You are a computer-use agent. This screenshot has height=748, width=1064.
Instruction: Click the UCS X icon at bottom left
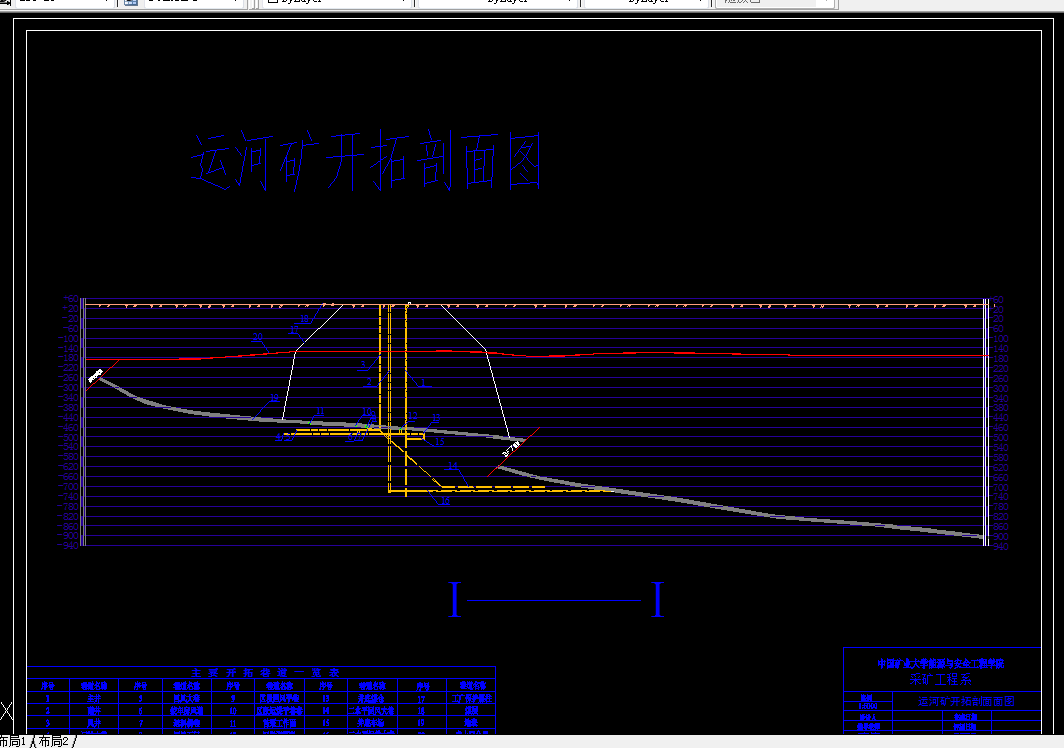coord(6,711)
